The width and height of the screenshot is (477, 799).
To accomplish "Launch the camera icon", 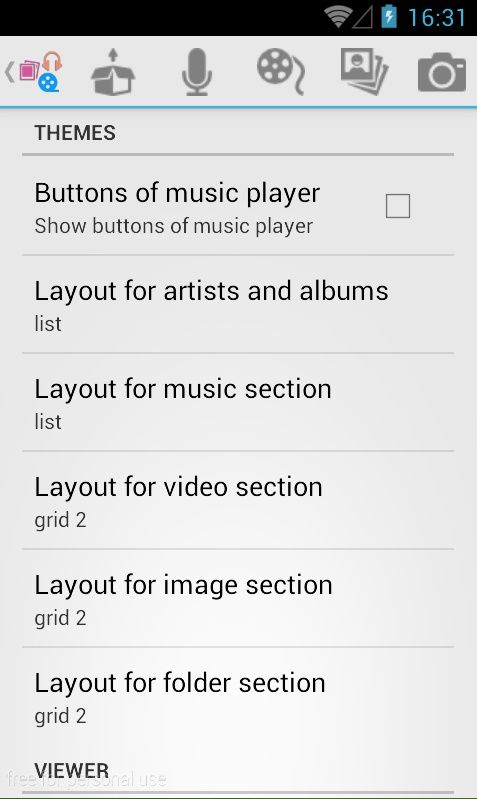I will tap(442, 72).
